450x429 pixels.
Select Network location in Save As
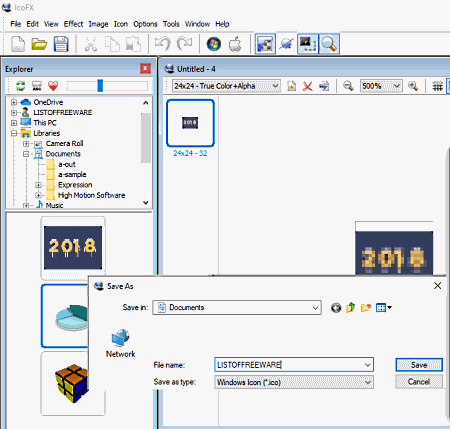(x=120, y=343)
